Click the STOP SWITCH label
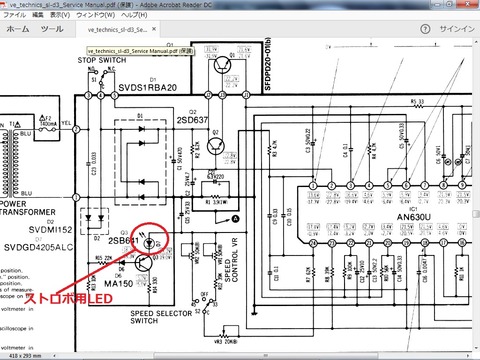Screen dimensions: 480x360 point(102,60)
